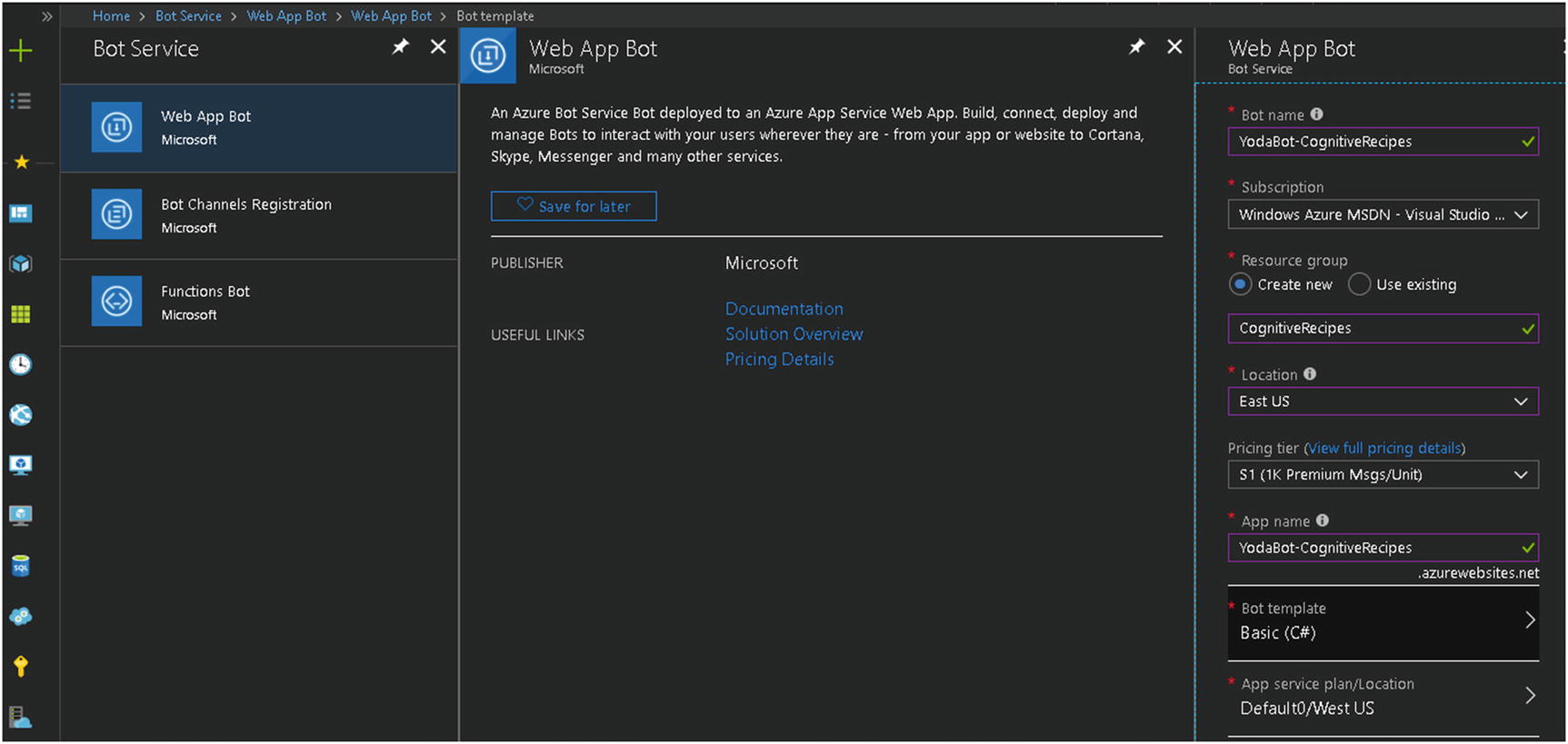Click the Bot Channels Registration icon
The image size is (1568, 744).
pyautogui.click(x=116, y=214)
